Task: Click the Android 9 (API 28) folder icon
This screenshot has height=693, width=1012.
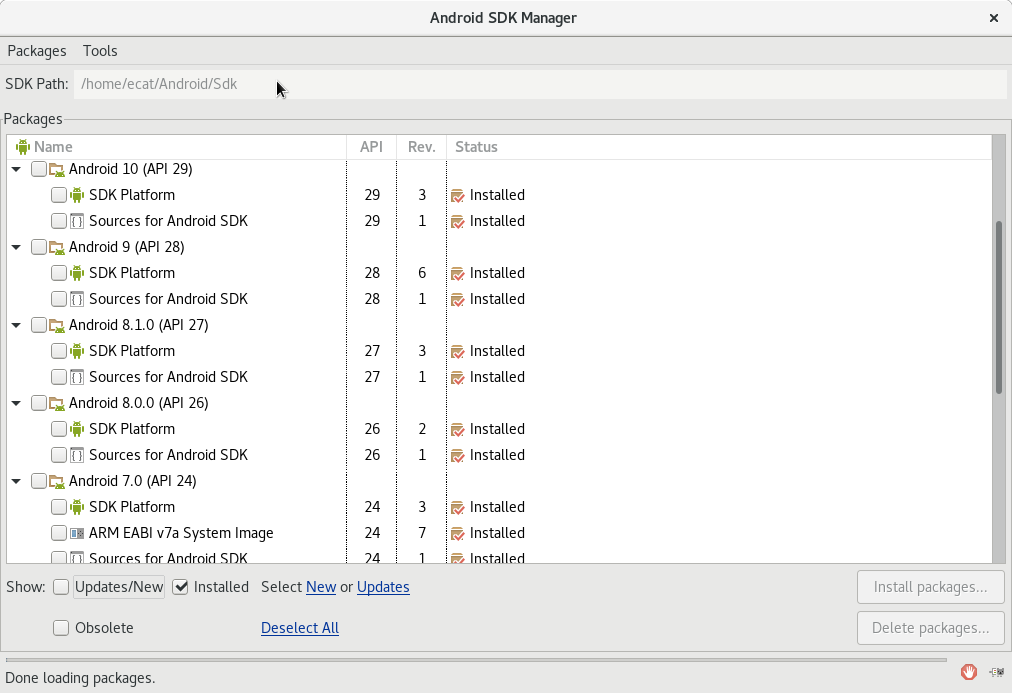Action: tap(57, 248)
